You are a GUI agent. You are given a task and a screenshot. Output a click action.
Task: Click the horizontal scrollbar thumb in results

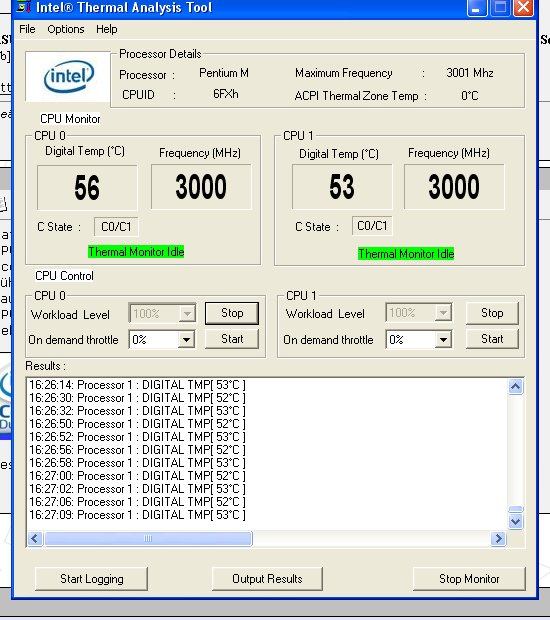148,539
